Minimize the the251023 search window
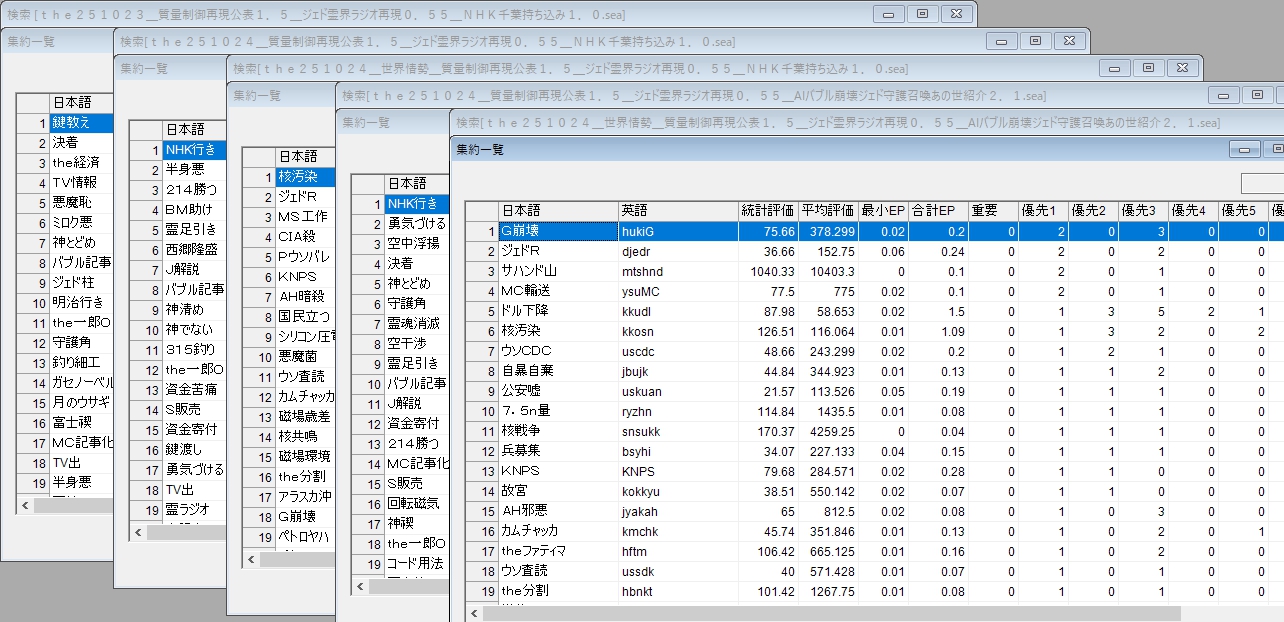1284x622 pixels. pyautogui.click(x=888, y=14)
